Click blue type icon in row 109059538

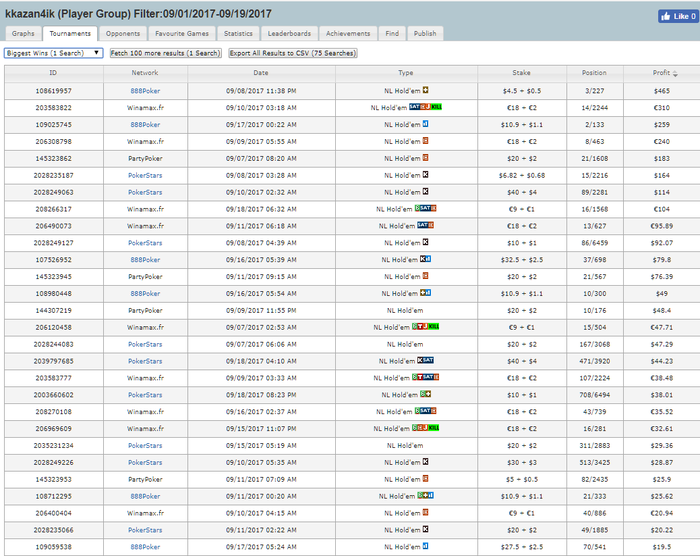425,546
